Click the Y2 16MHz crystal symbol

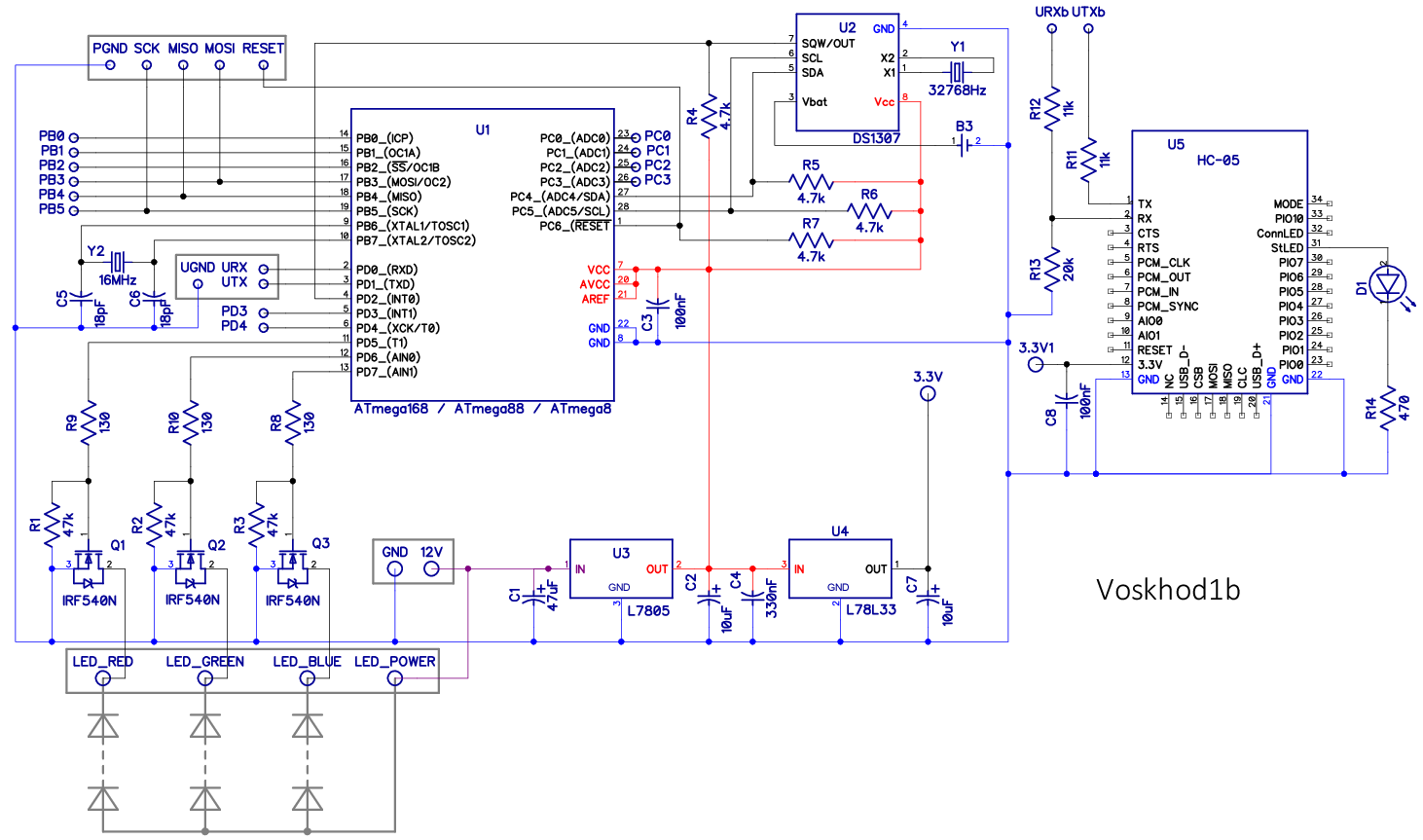click(118, 261)
